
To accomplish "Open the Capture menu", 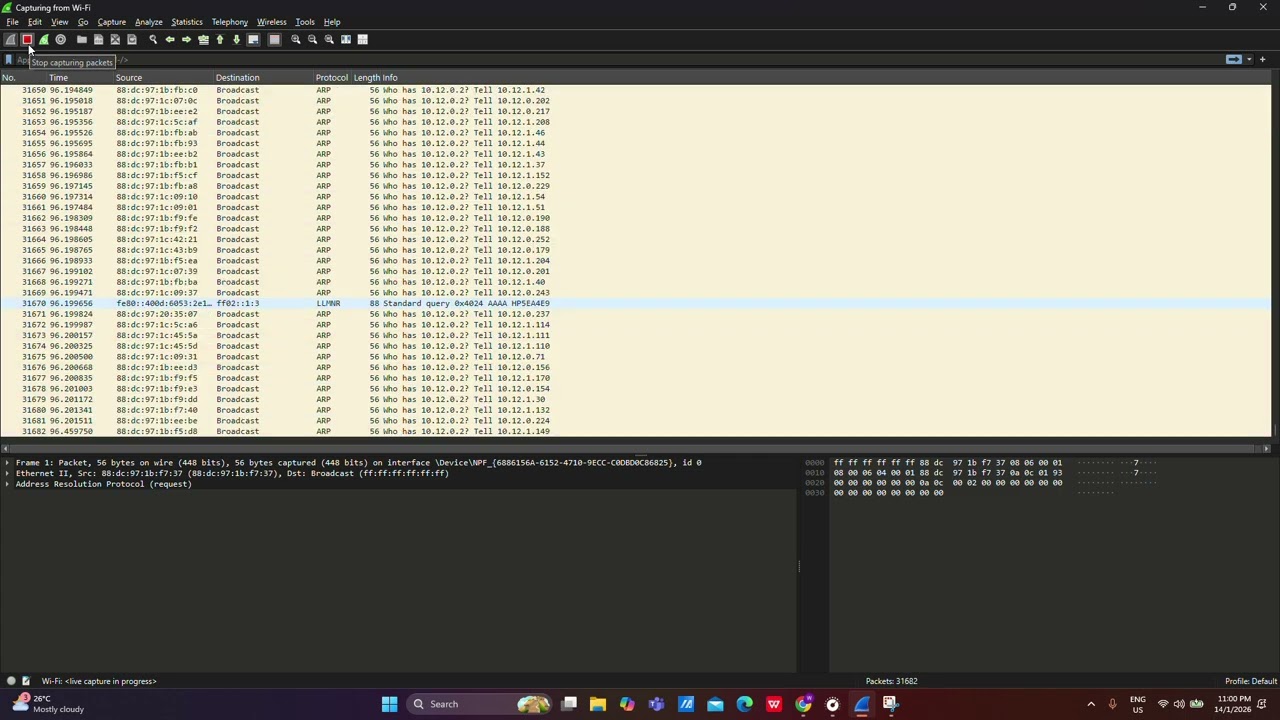I will click(x=111, y=22).
